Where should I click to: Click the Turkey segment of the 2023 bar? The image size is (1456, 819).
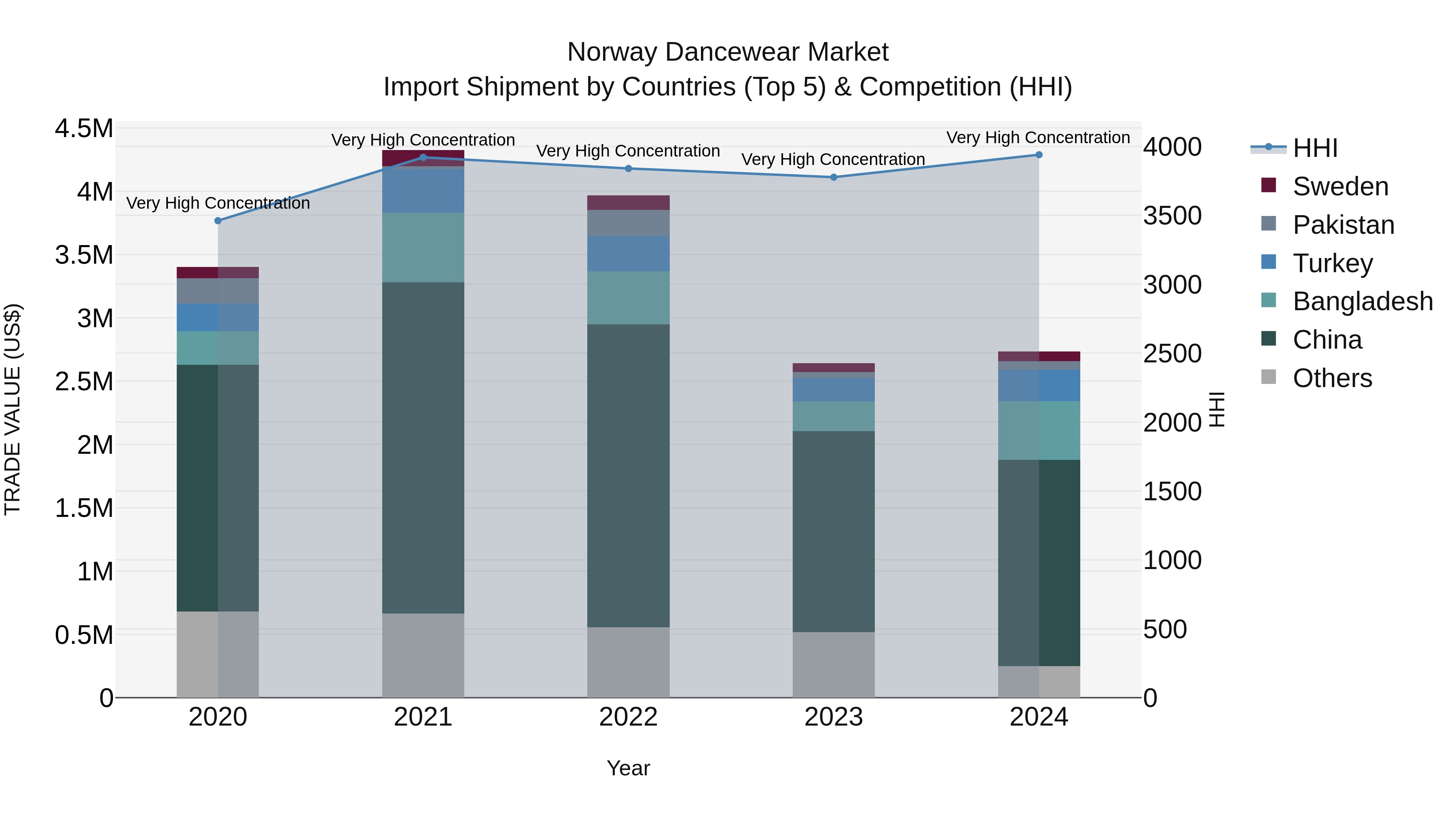tap(834, 390)
